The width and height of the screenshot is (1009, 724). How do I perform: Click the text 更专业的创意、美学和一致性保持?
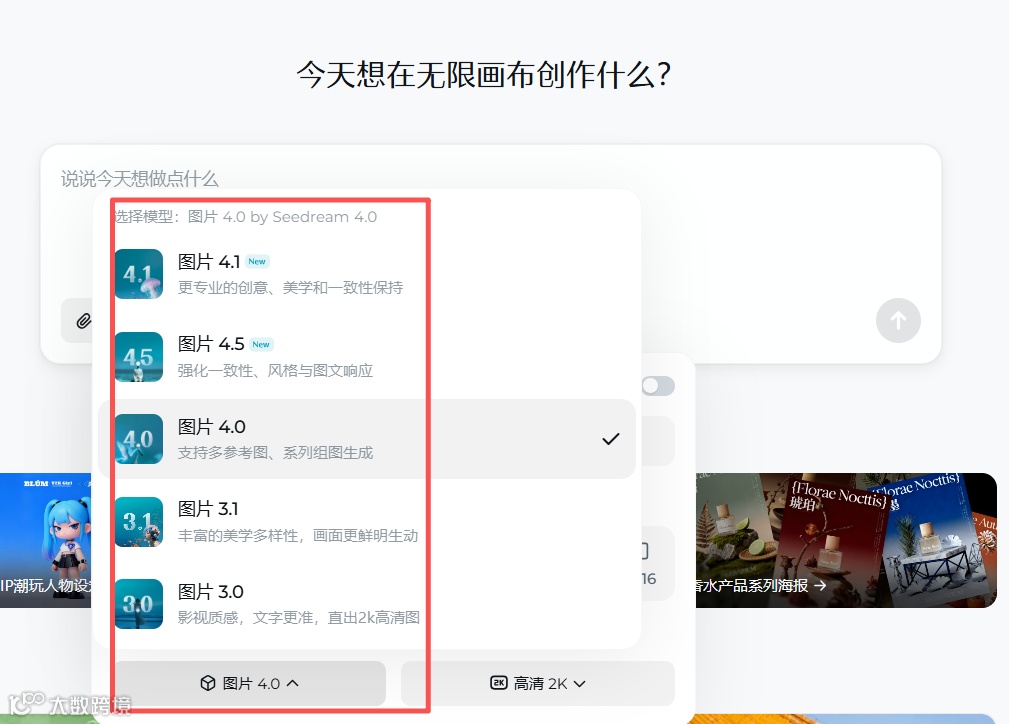click(290, 288)
